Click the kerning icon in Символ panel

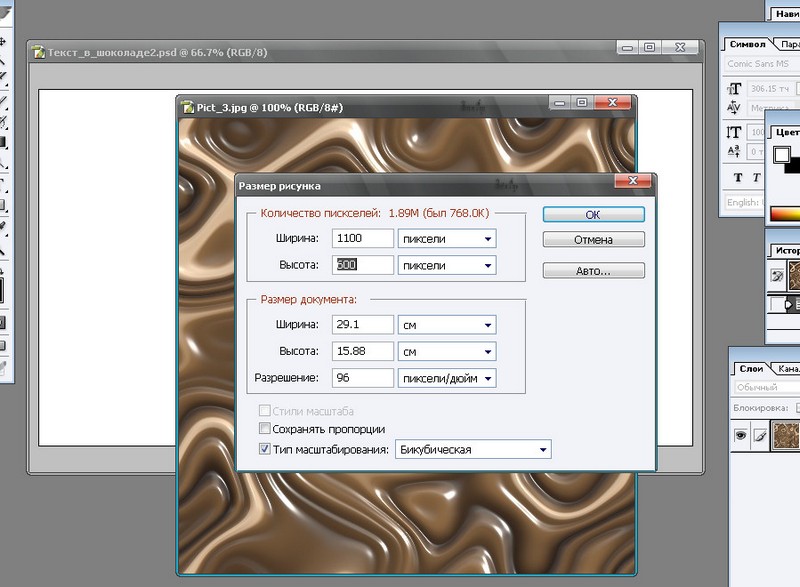pos(734,109)
